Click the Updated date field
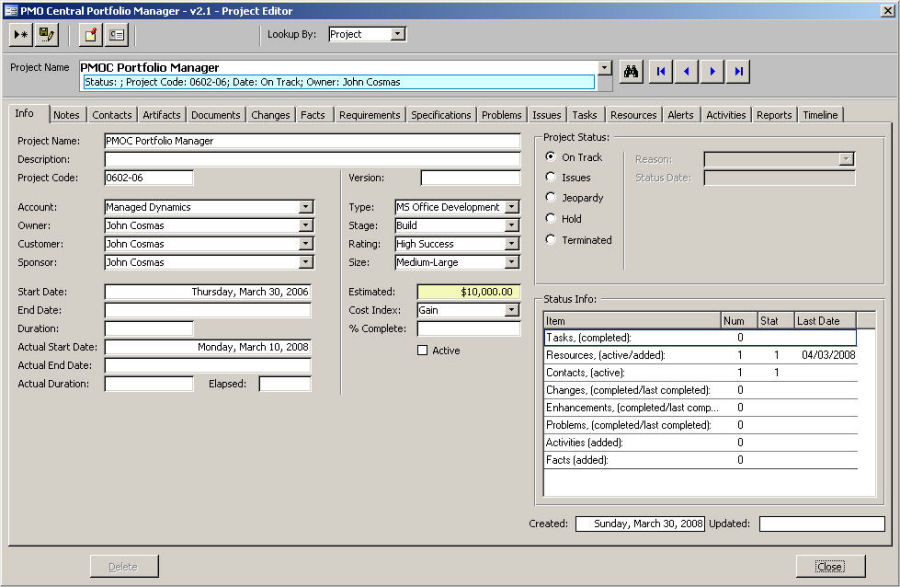The height and width of the screenshot is (587, 900). tap(821, 523)
